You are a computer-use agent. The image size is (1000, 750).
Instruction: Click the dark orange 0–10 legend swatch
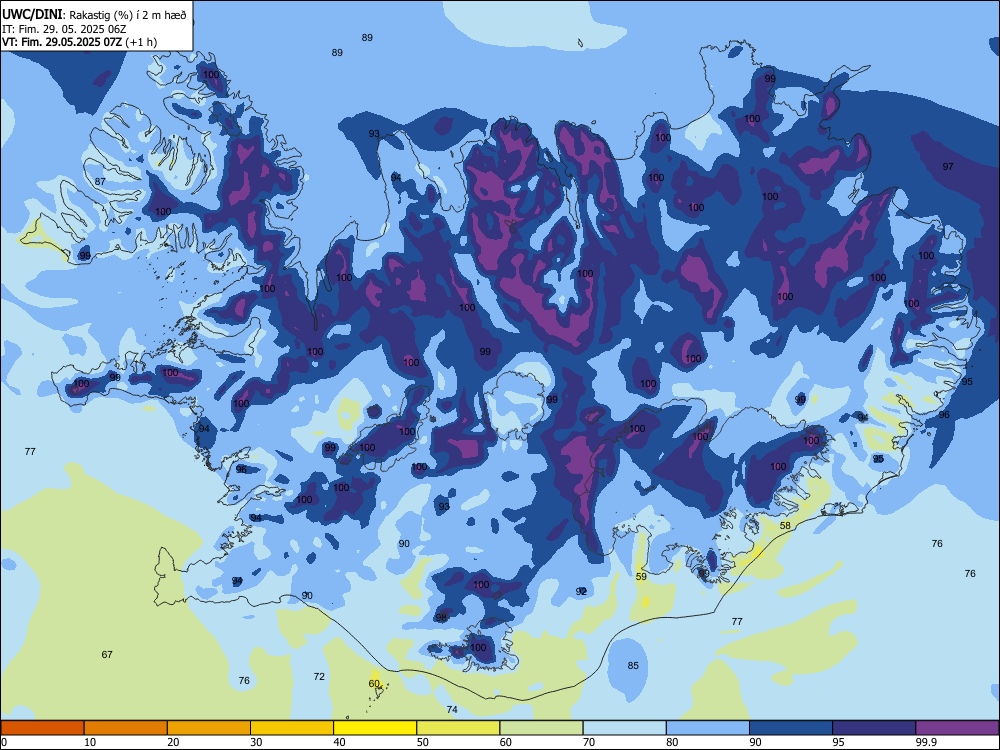pos(42,728)
